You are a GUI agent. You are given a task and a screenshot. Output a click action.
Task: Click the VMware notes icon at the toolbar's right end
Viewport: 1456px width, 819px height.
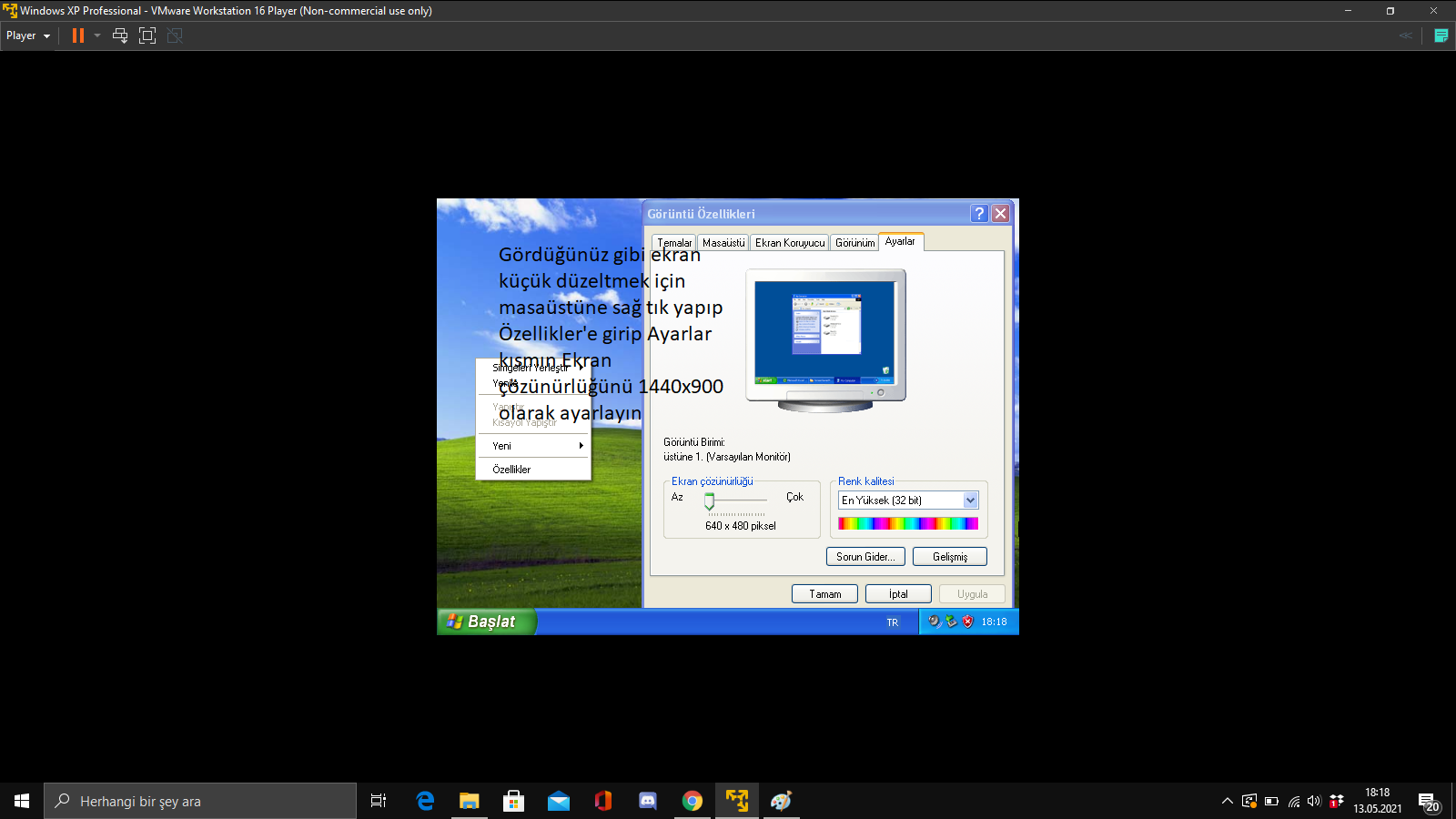pyautogui.click(x=1441, y=35)
